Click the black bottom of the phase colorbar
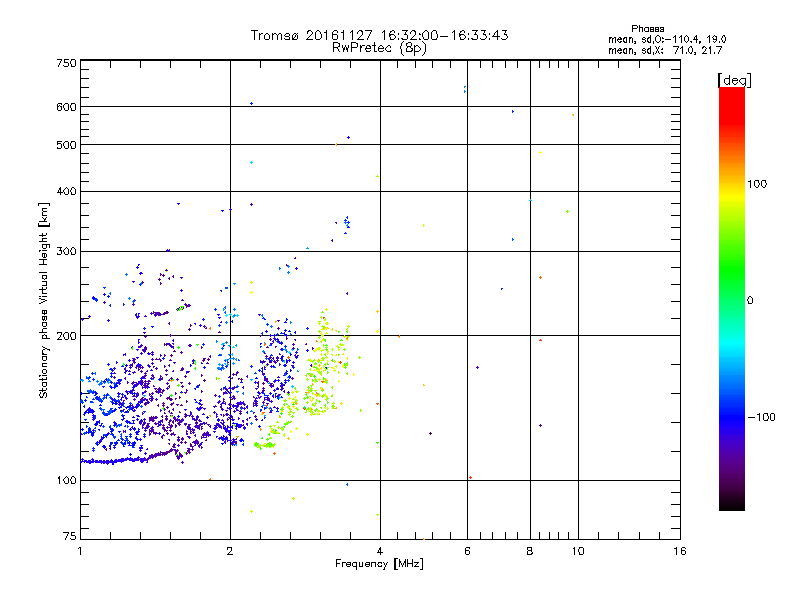800x600 pixels. [732, 503]
